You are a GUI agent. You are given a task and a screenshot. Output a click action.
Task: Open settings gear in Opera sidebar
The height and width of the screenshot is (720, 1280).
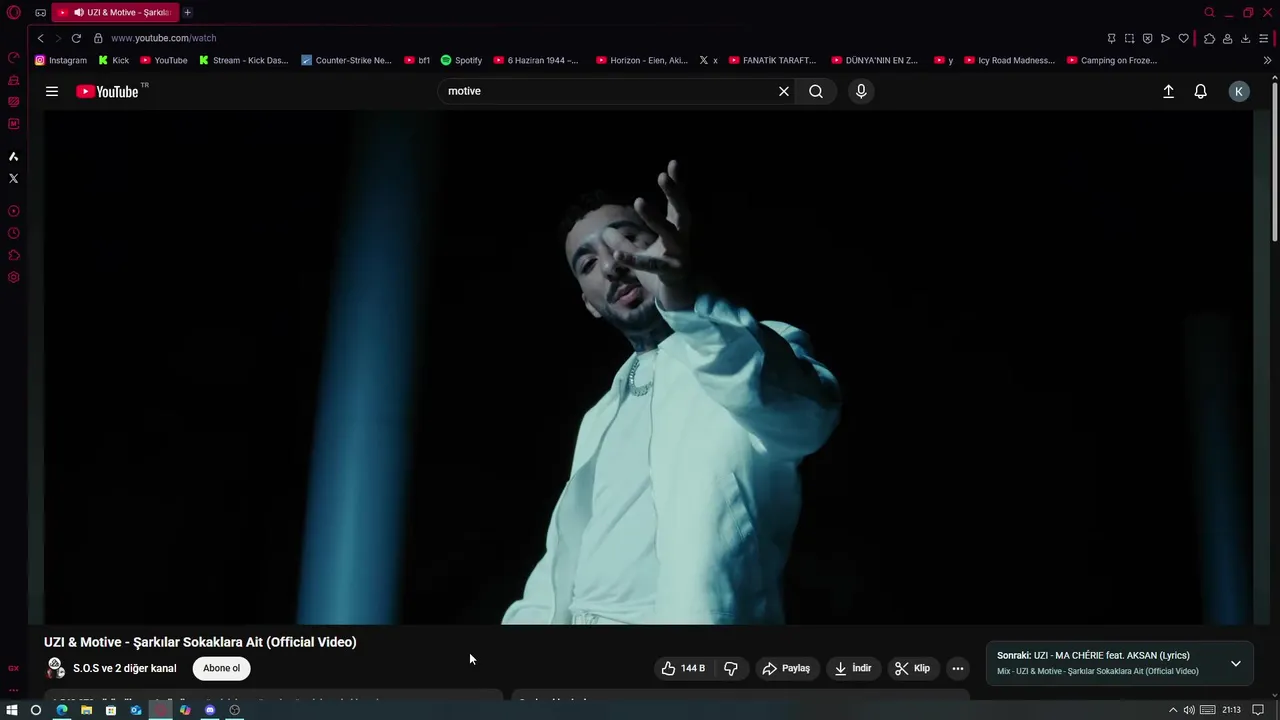click(x=14, y=277)
